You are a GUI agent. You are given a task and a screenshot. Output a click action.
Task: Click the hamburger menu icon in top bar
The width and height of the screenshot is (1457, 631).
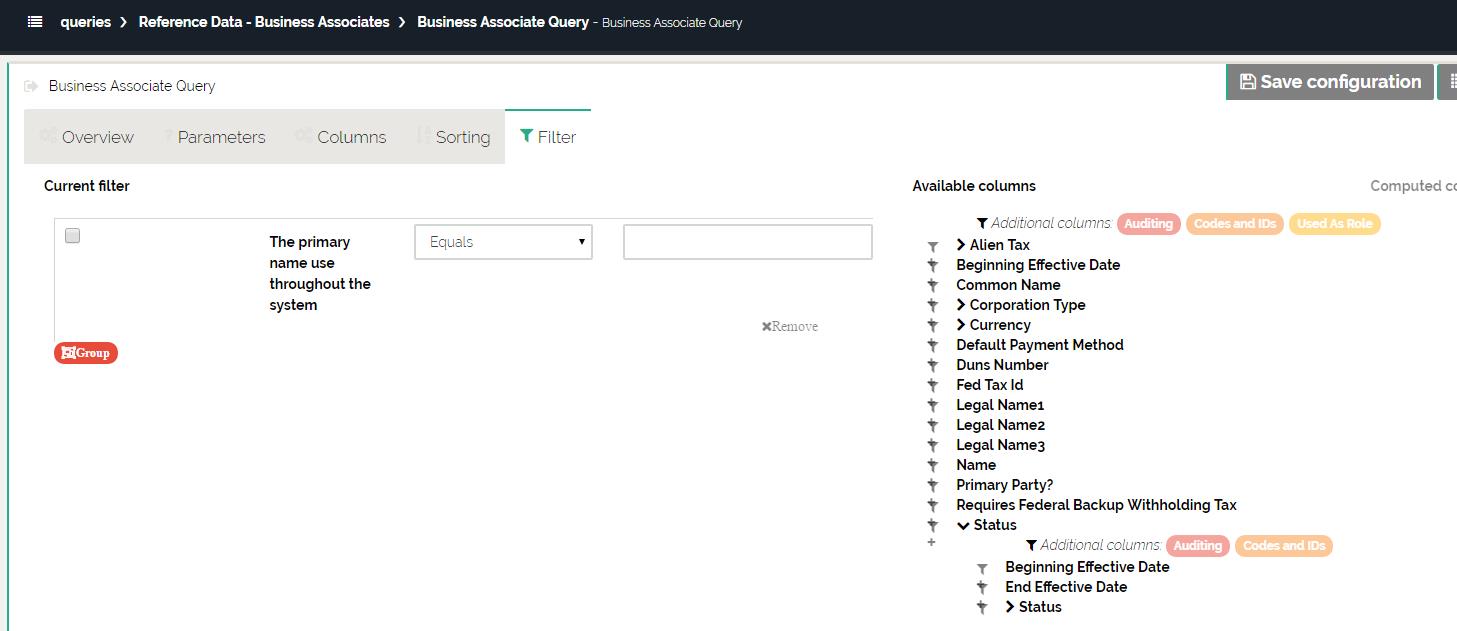(35, 21)
